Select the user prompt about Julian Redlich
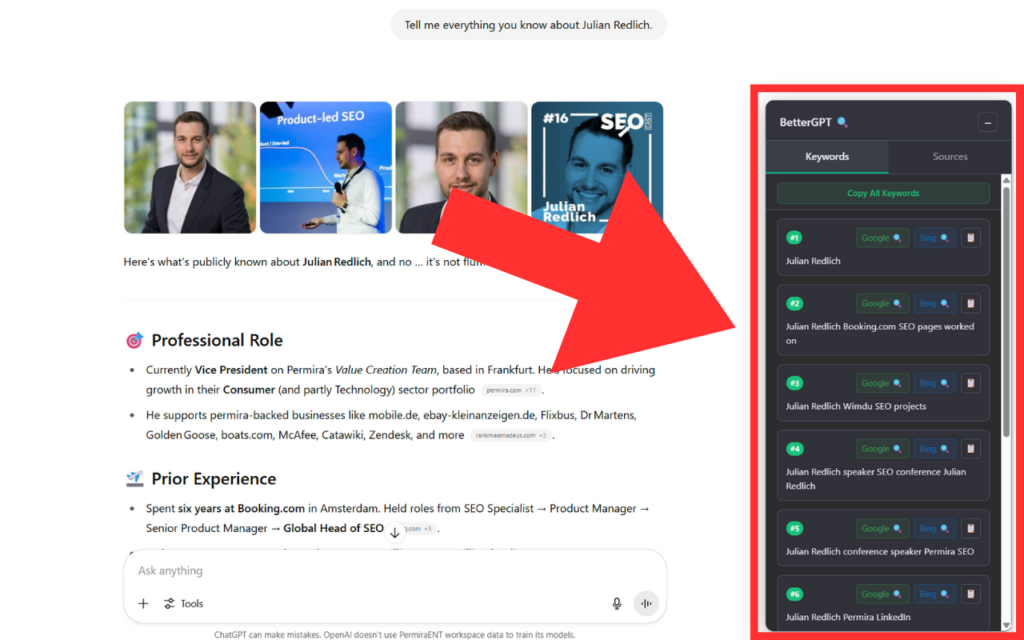 tap(528, 25)
